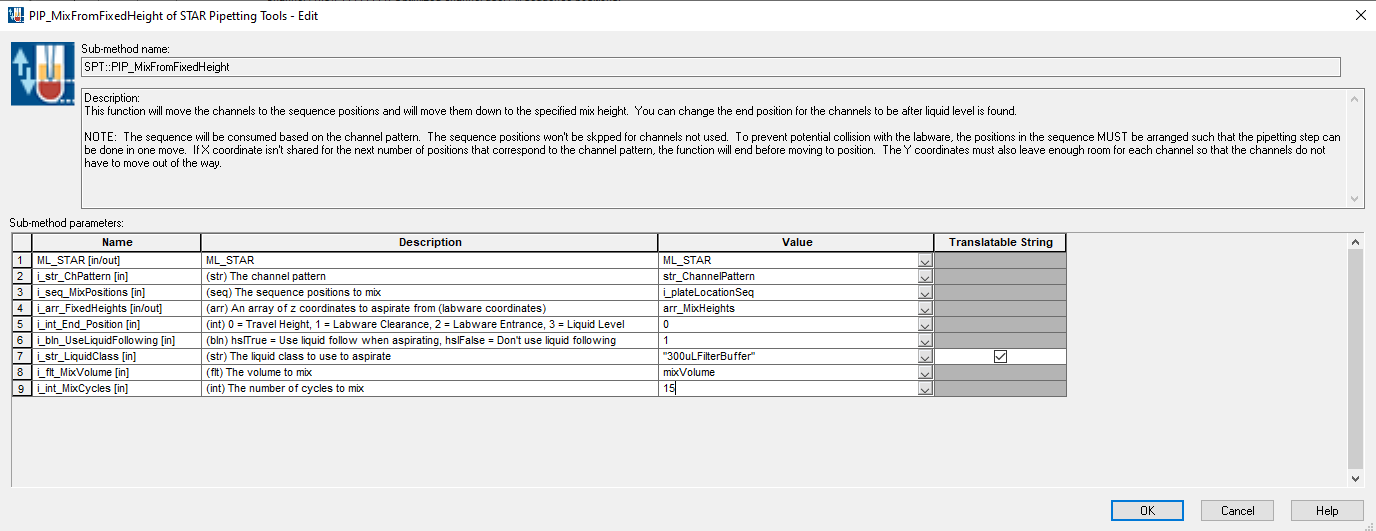The image size is (1376, 531).
Task: Click the title bar application icon
Action: pos(14,15)
